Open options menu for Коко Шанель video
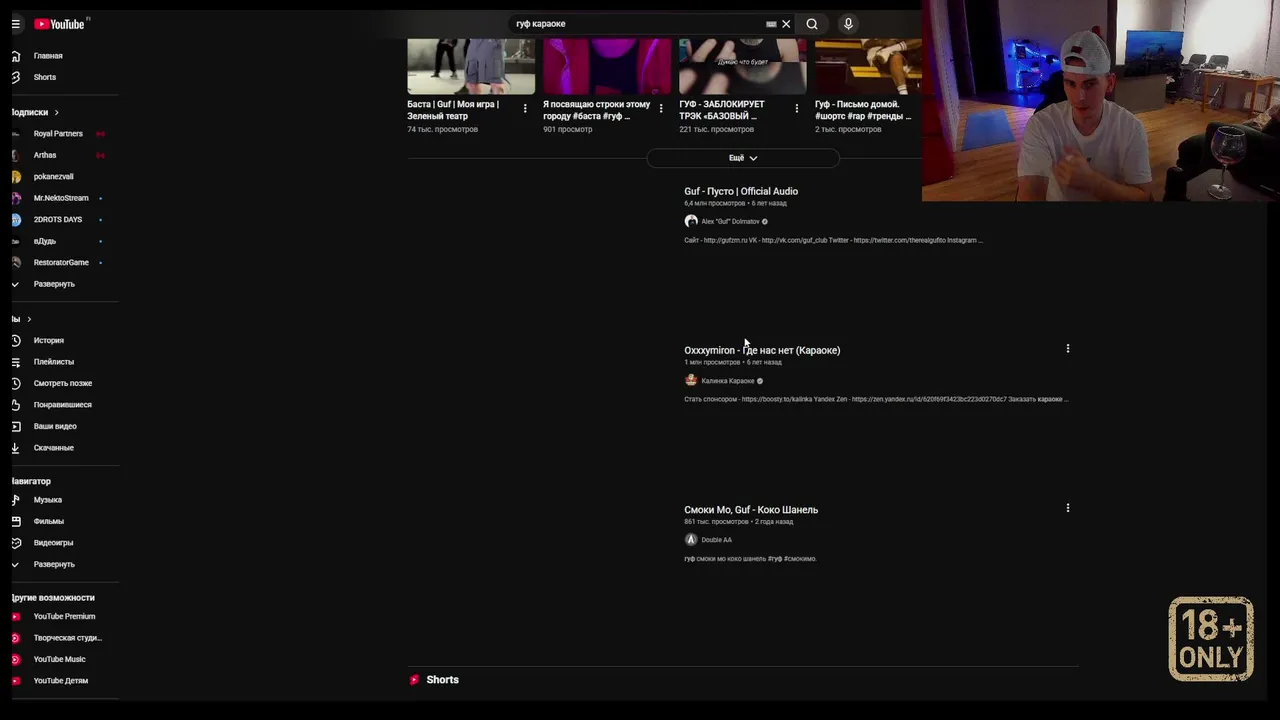The height and width of the screenshot is (720, 1280). click(x=1068, y=508)
